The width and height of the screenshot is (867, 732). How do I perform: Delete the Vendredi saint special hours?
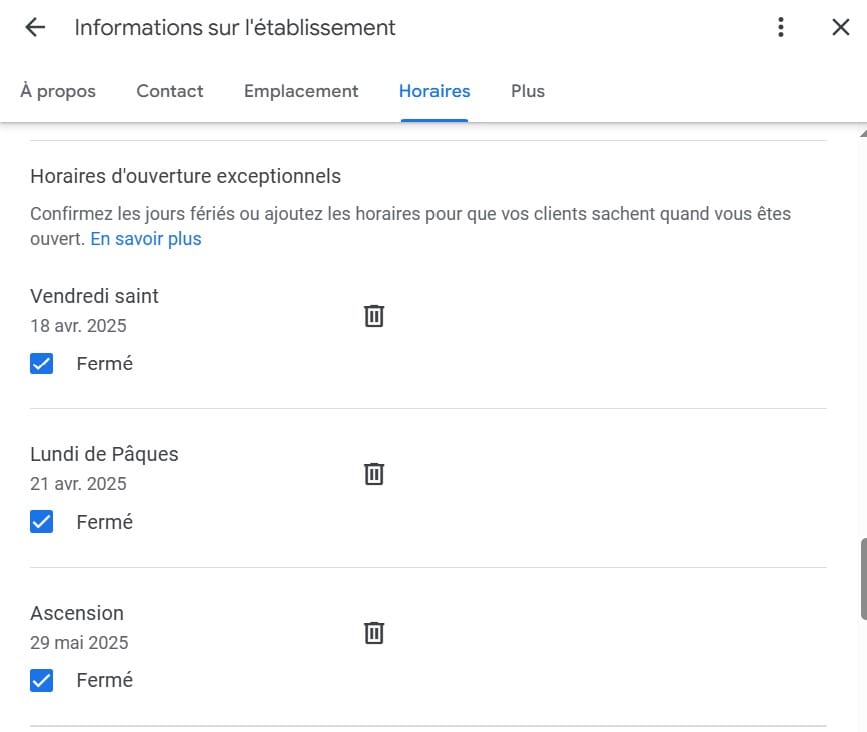[374, 316]
